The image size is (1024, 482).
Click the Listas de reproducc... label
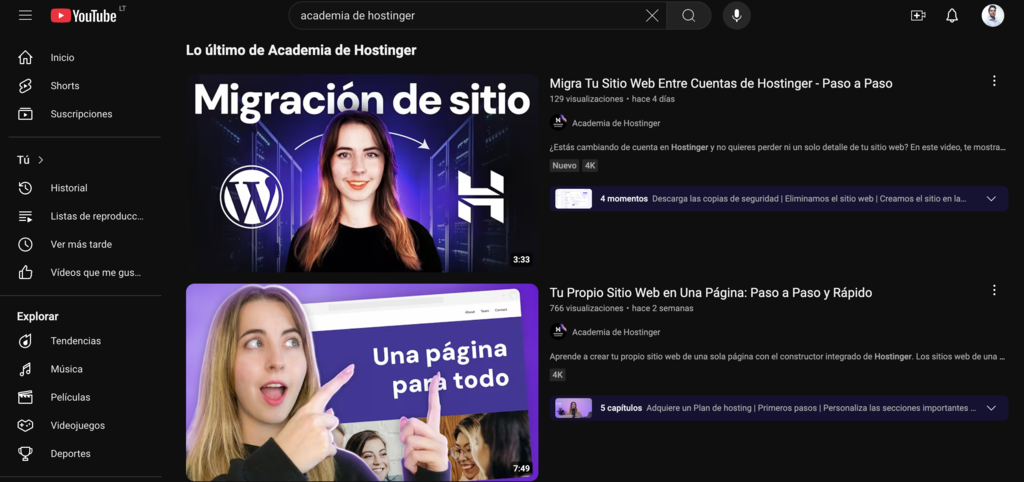[97, 216]
